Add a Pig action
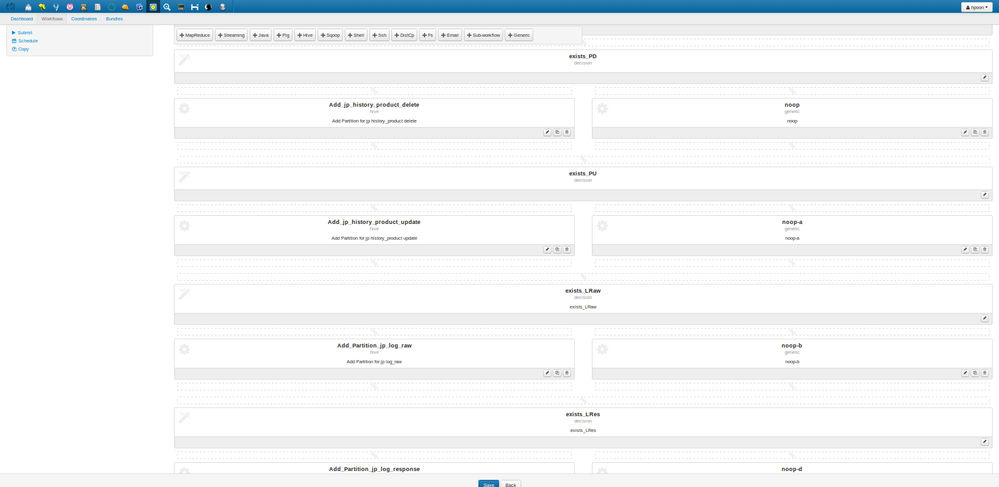The height and width of the screenshot is (487, 999). pyautogui.click(x=283, y=35)
